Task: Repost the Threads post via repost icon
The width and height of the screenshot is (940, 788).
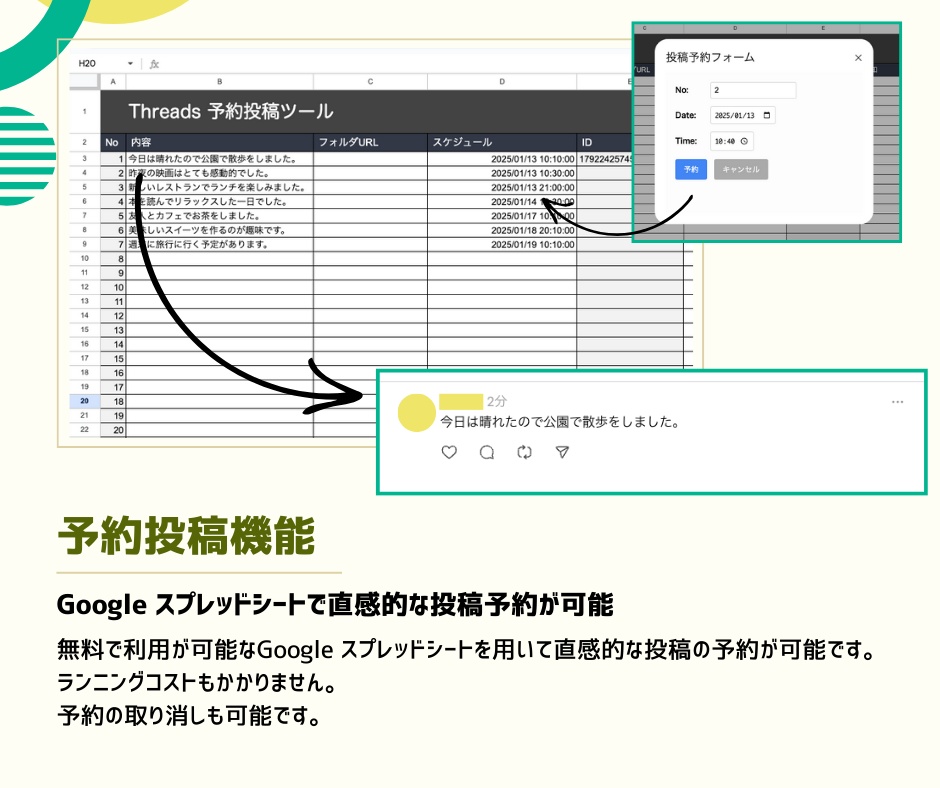Action: pos(525,452)
